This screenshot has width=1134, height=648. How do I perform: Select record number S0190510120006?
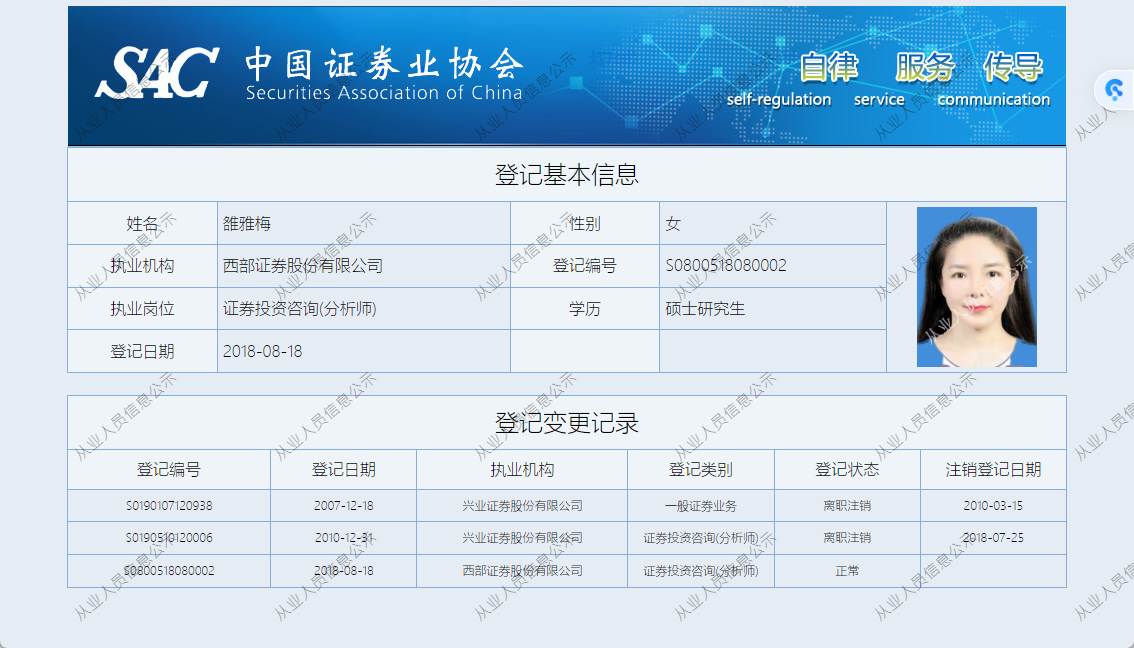click(169, 538)
